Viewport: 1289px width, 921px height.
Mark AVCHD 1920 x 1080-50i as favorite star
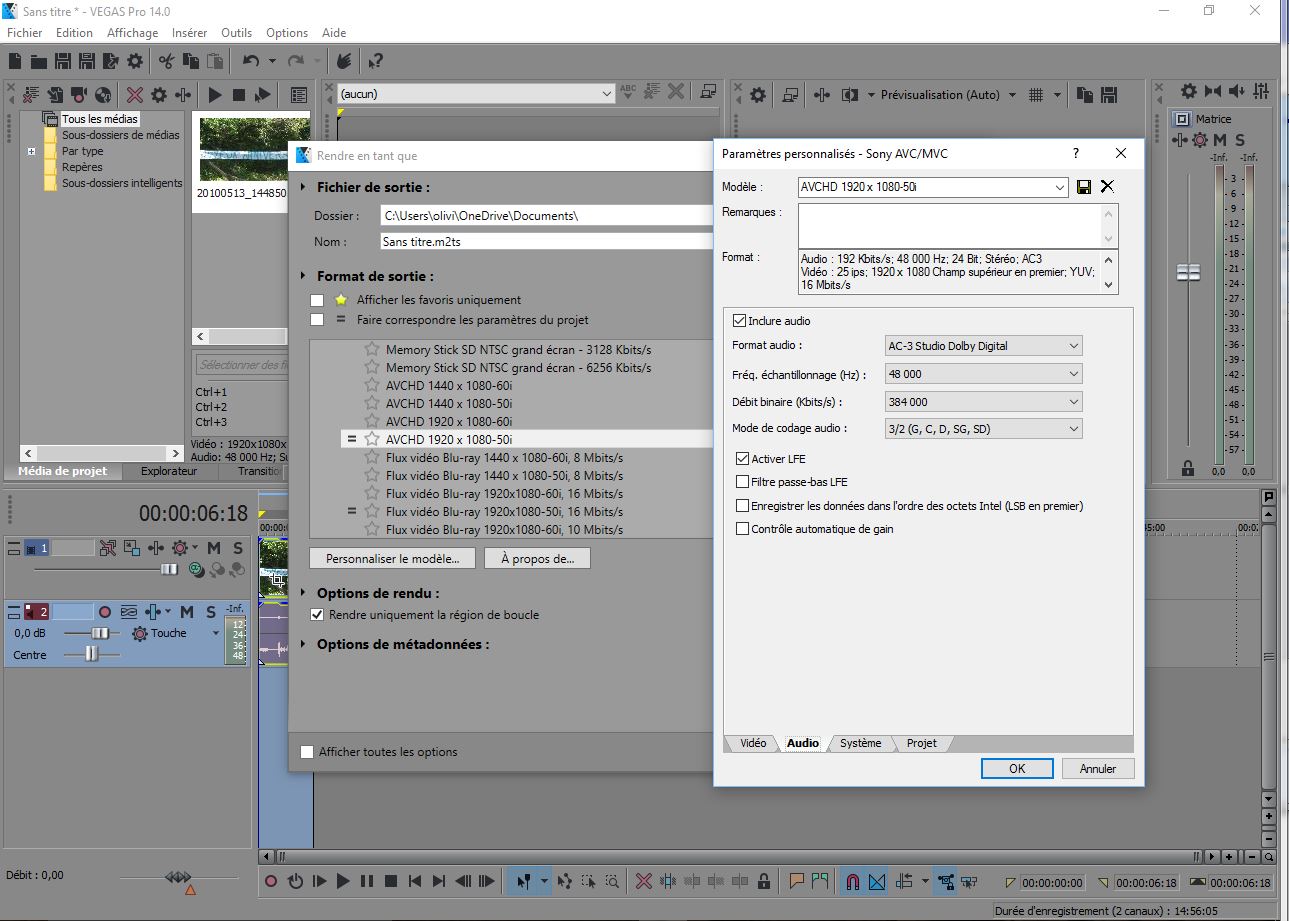372,439
